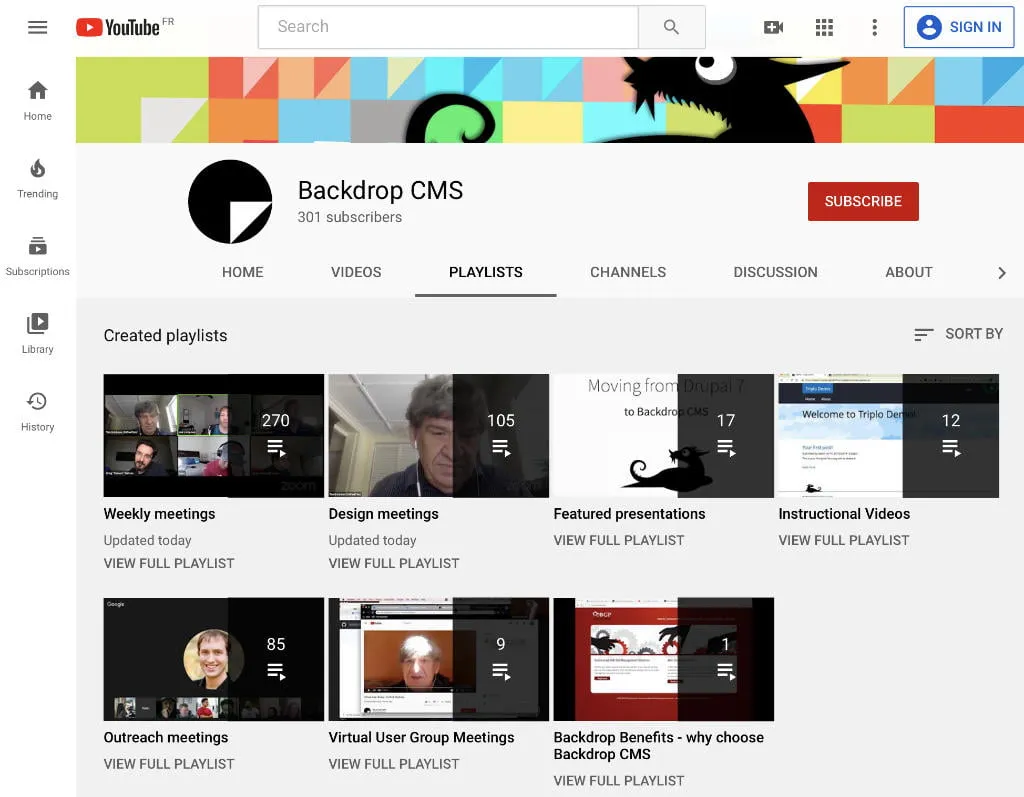Open Subscriptions in the sidebar
This screenshot has height=797, width=1024.
click(x=37, y=256)
